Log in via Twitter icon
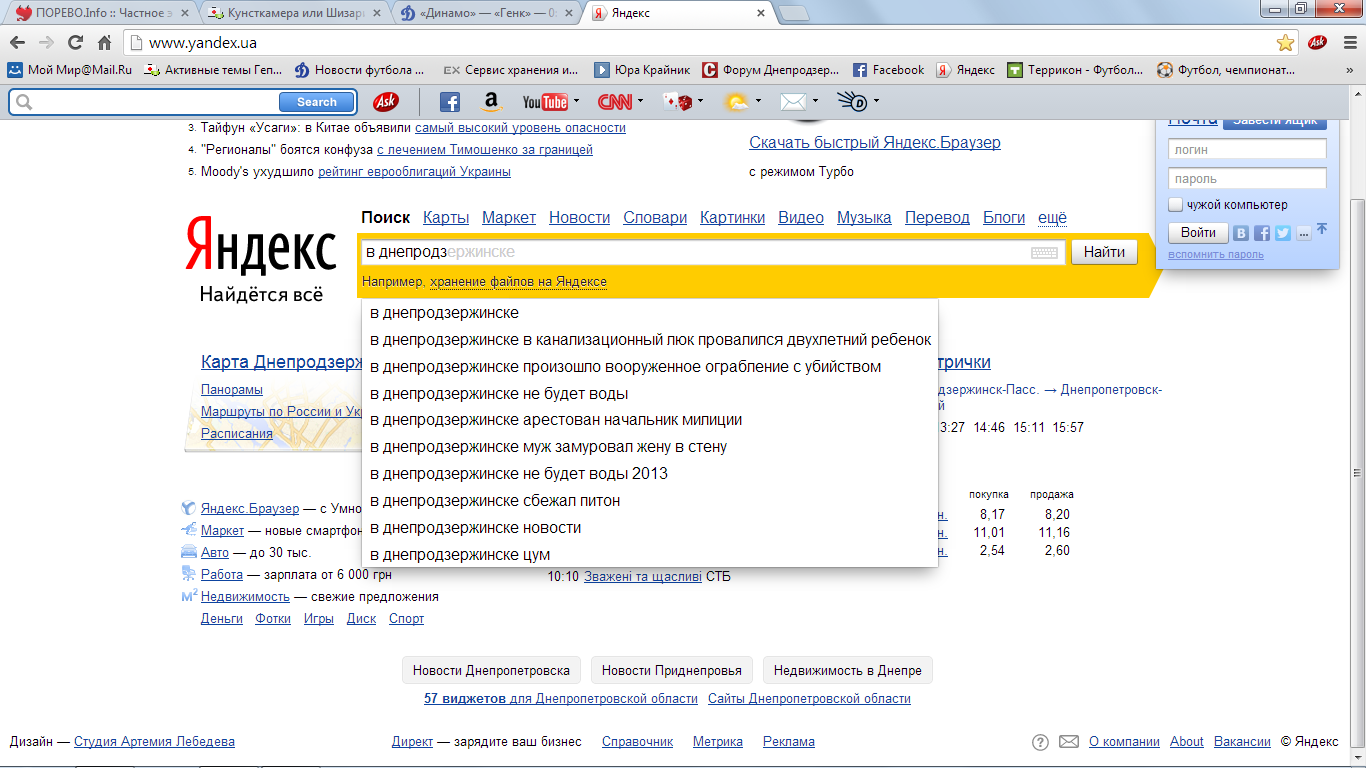This screenshot has height=768, width=1366. pyautogui.click(x=1283, y=233)
